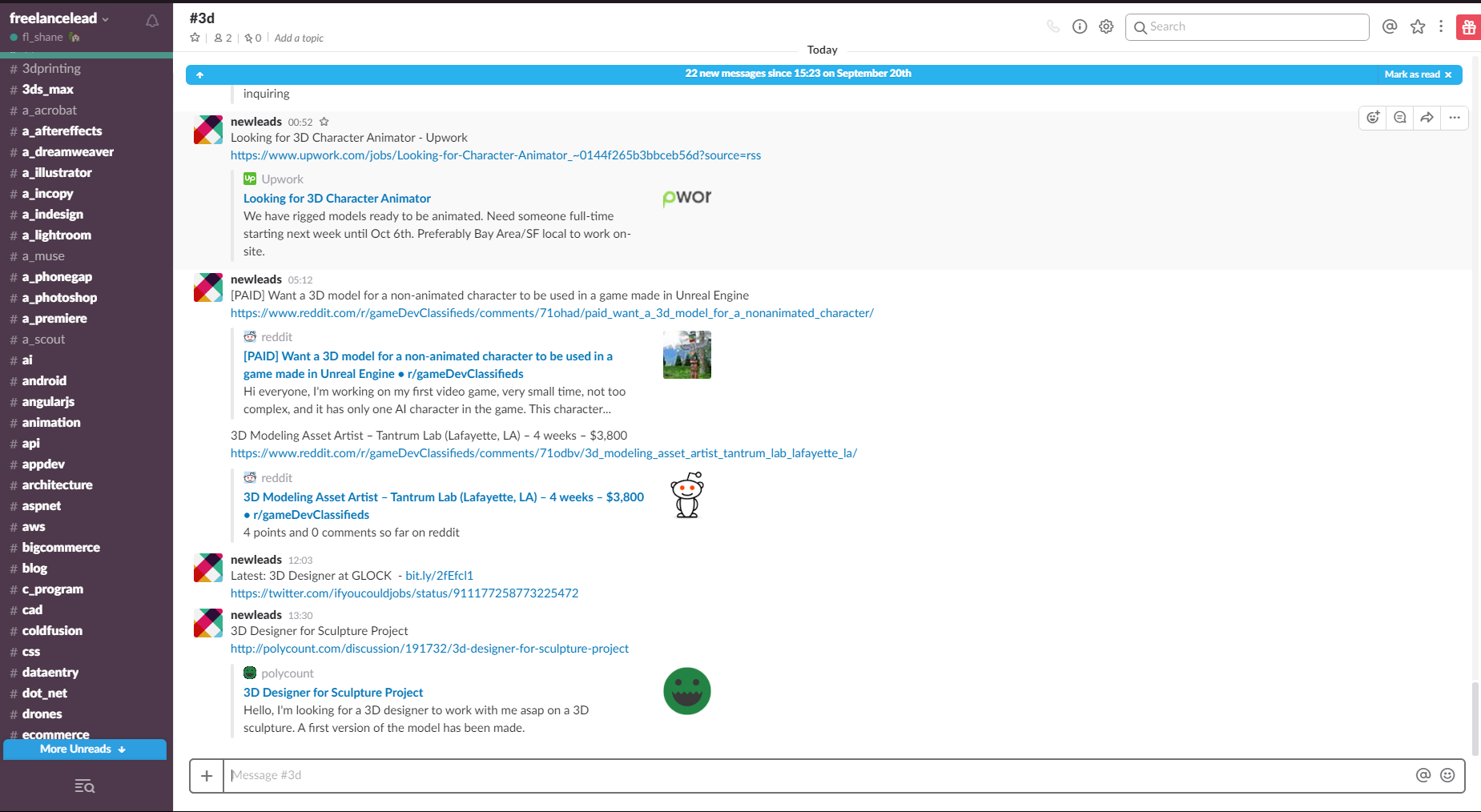Star the newleads 00:52 message
Screen dimensions: 1481x812
(324, 122)
